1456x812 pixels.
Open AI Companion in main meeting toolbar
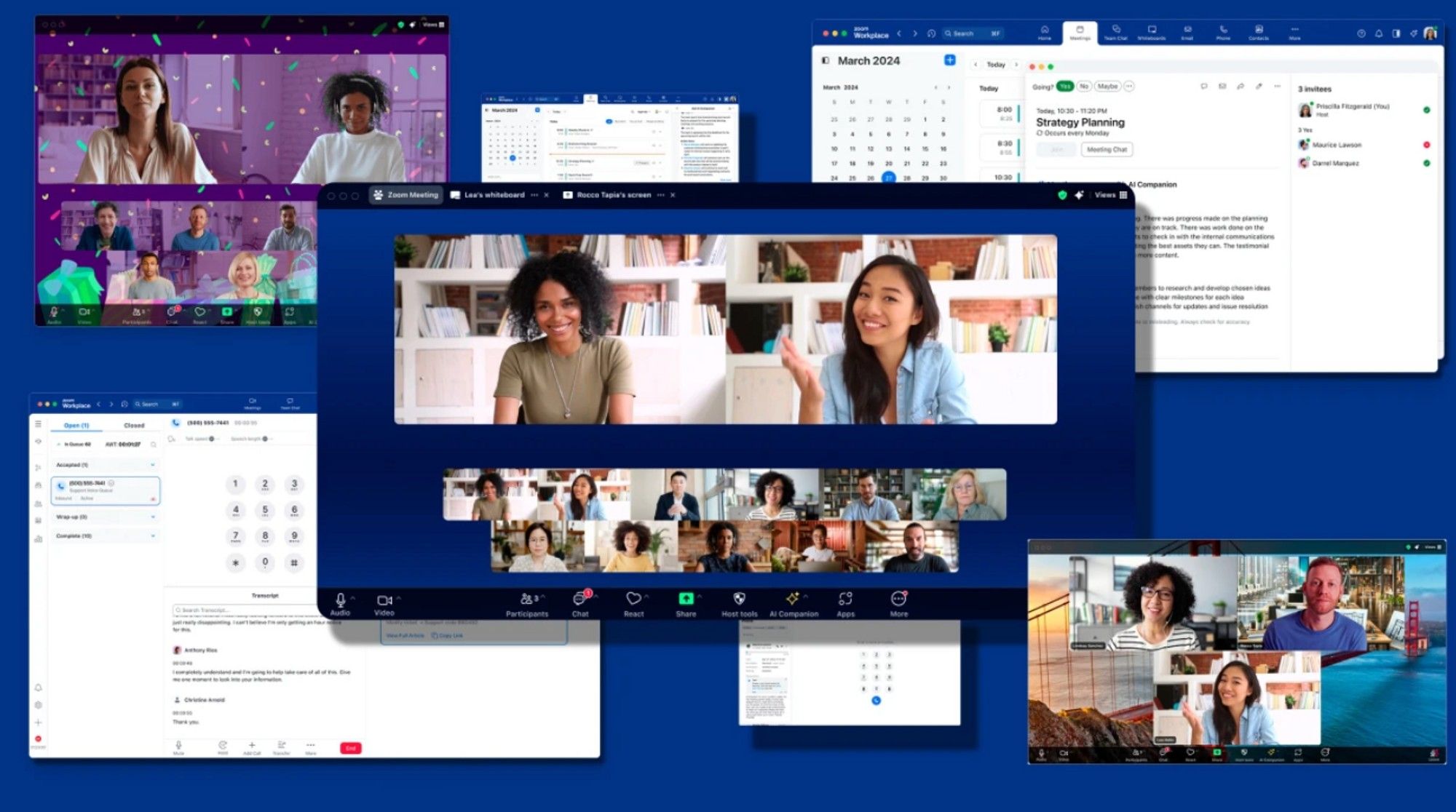[793, 599]
